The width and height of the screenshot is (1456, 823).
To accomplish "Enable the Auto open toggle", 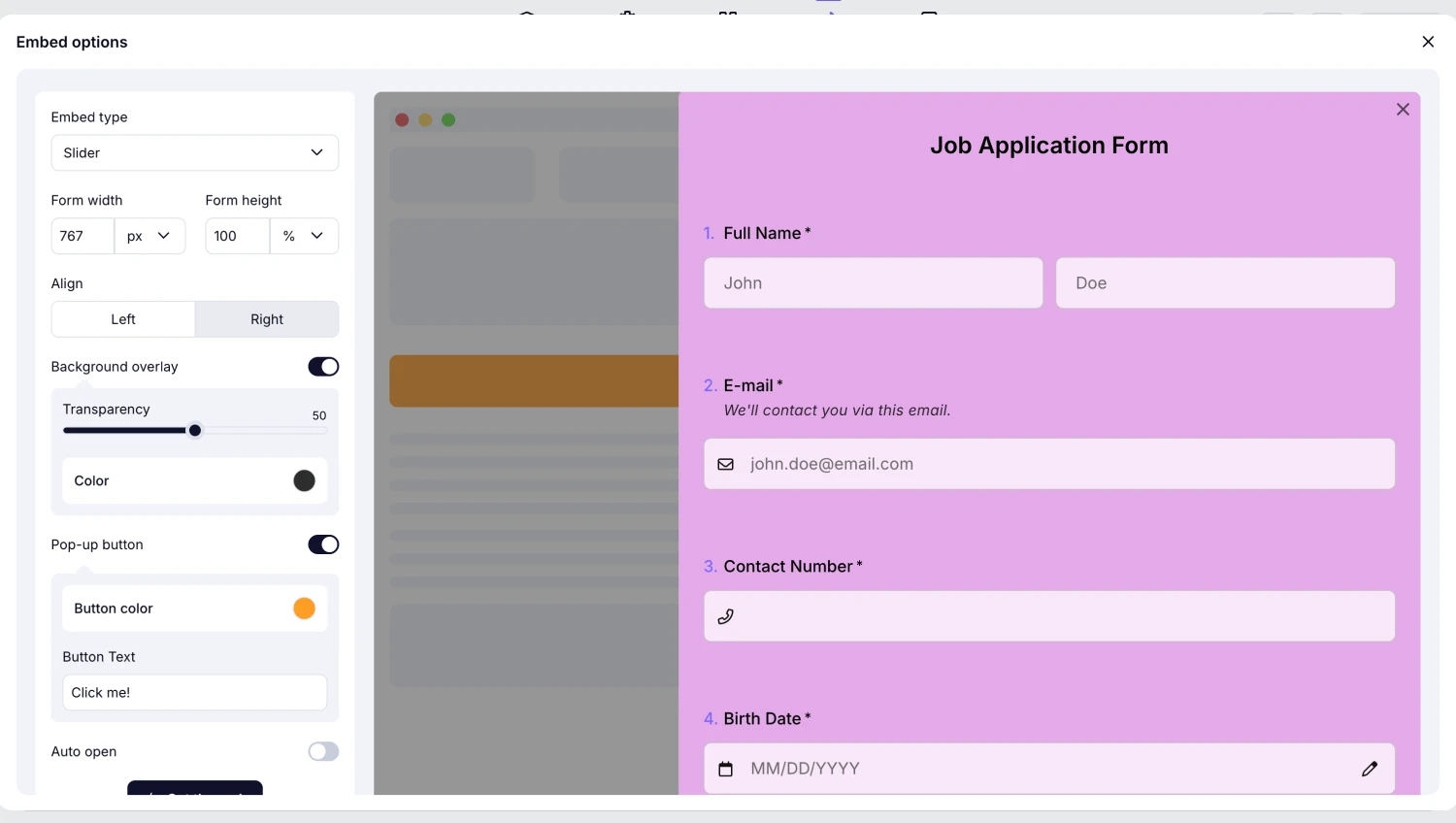I will coord(323,751).
